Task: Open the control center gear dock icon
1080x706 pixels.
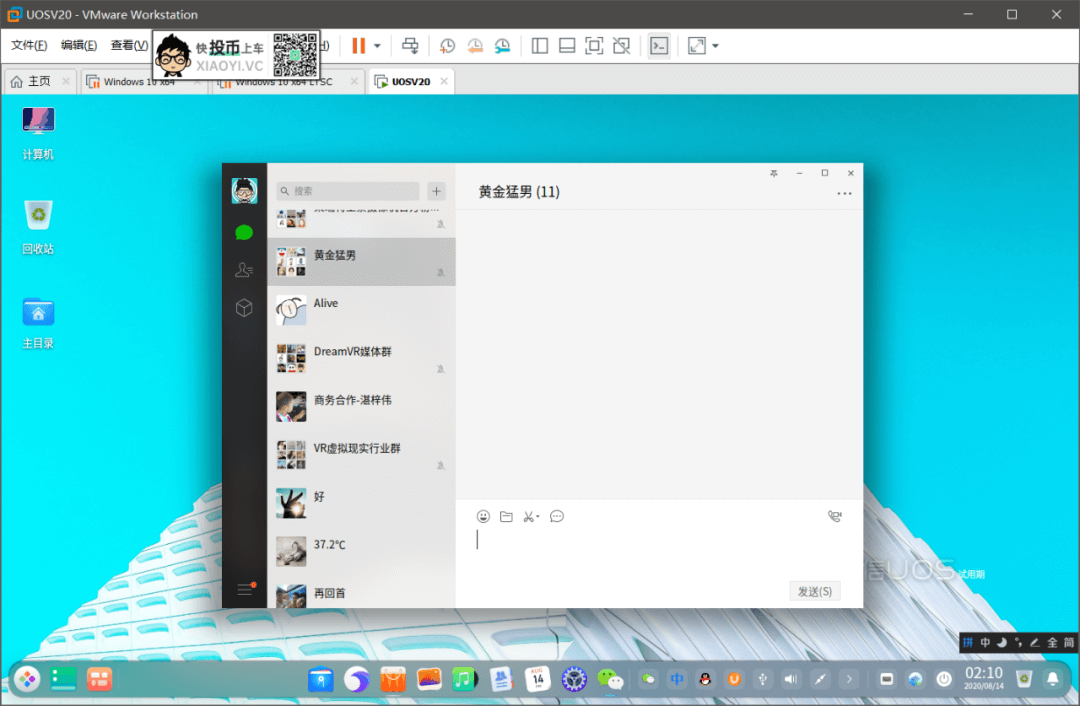Action: click(x=574, y=680)
